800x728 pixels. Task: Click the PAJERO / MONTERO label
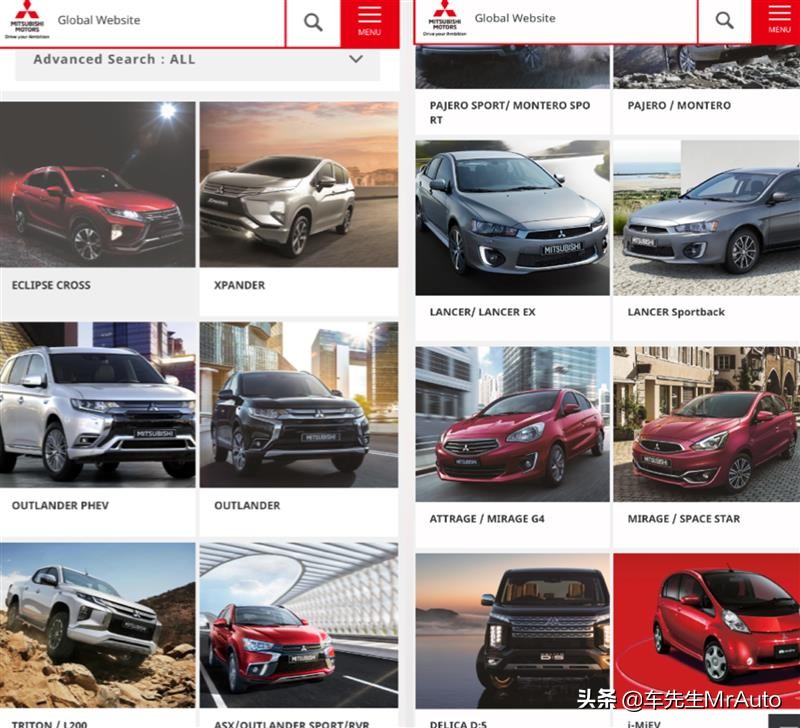pyautogui.click(x=679, y=106)
